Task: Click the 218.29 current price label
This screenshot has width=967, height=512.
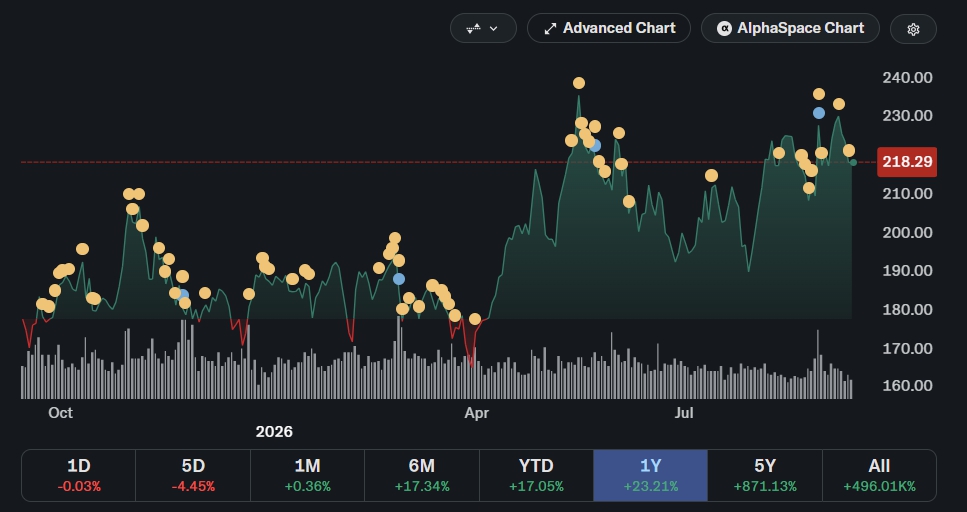Action: click(x=907, y=162)
